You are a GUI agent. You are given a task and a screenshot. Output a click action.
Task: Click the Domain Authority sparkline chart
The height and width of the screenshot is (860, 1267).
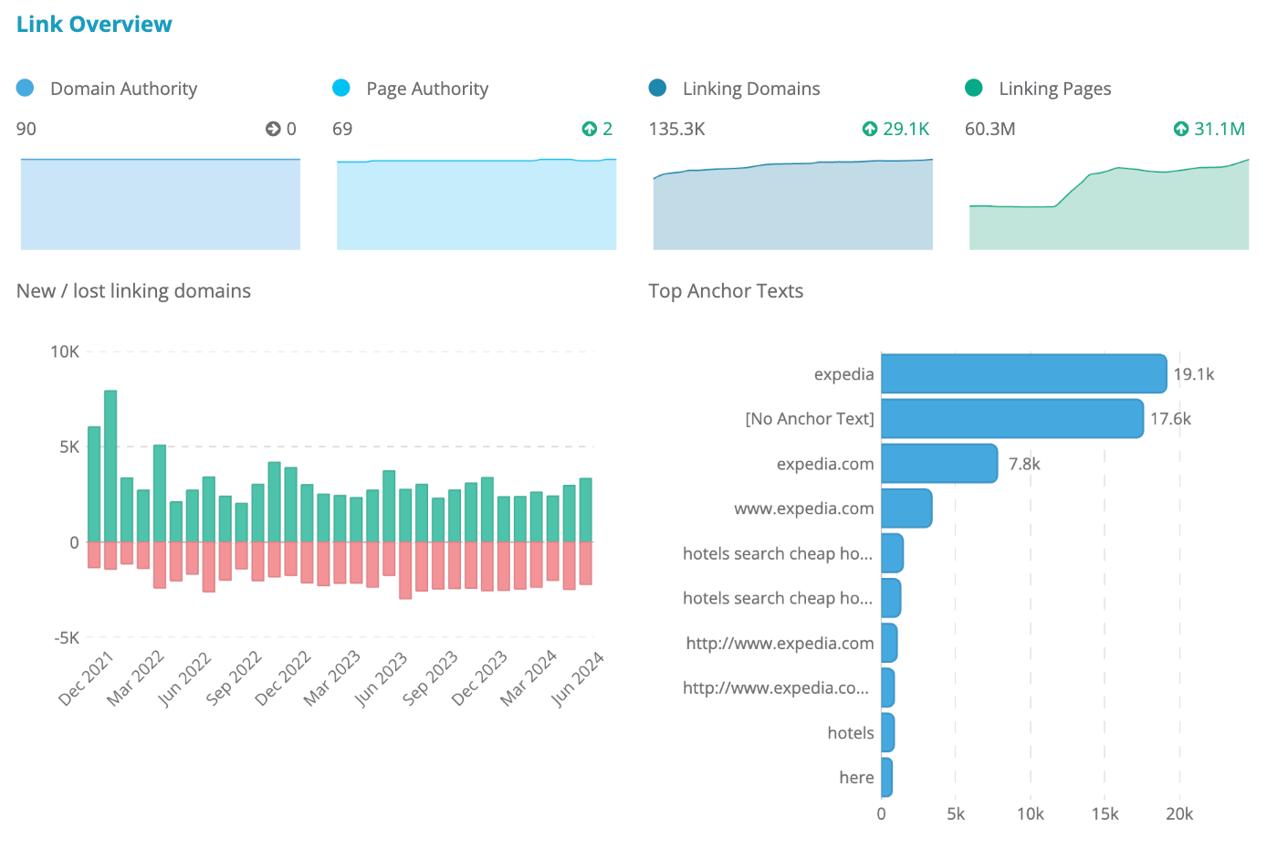click(x=160, y=204)
